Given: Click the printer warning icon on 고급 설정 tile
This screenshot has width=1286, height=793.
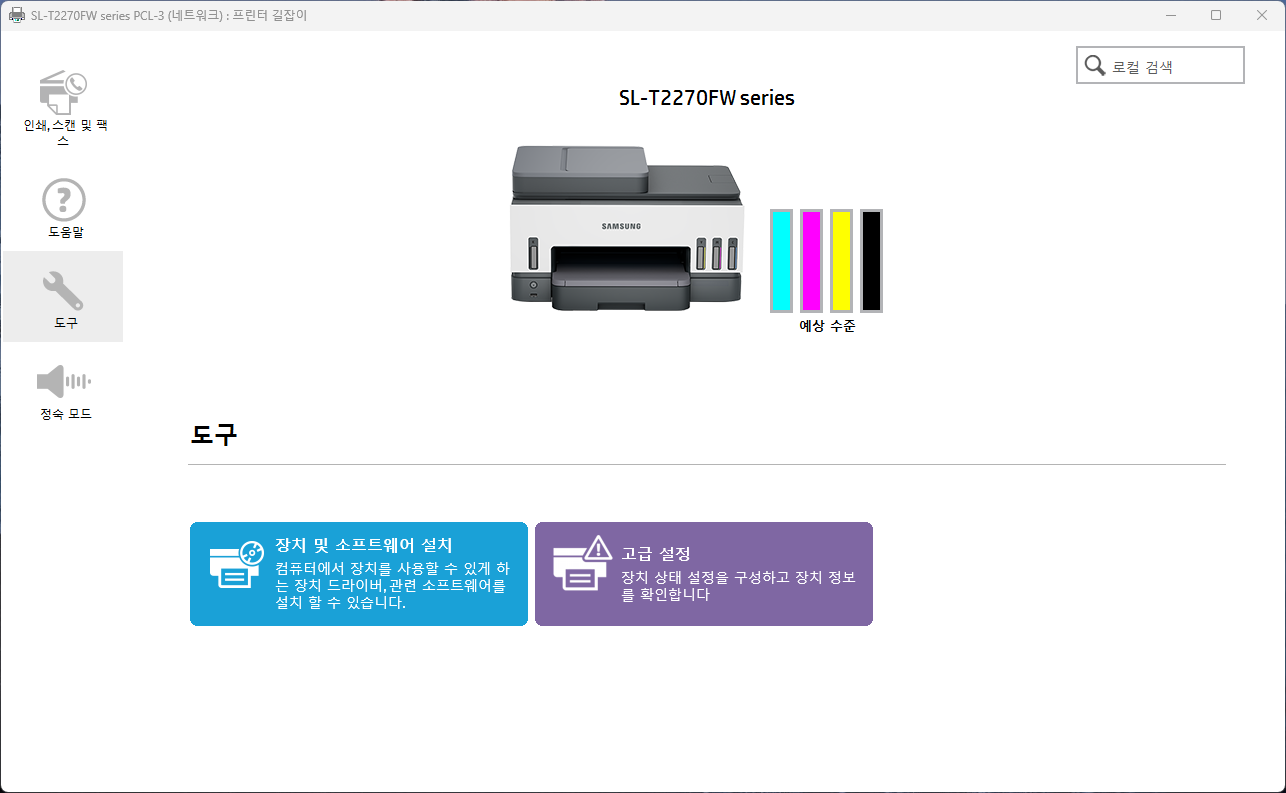Looking at the screenshot, I should coord(582,563).
